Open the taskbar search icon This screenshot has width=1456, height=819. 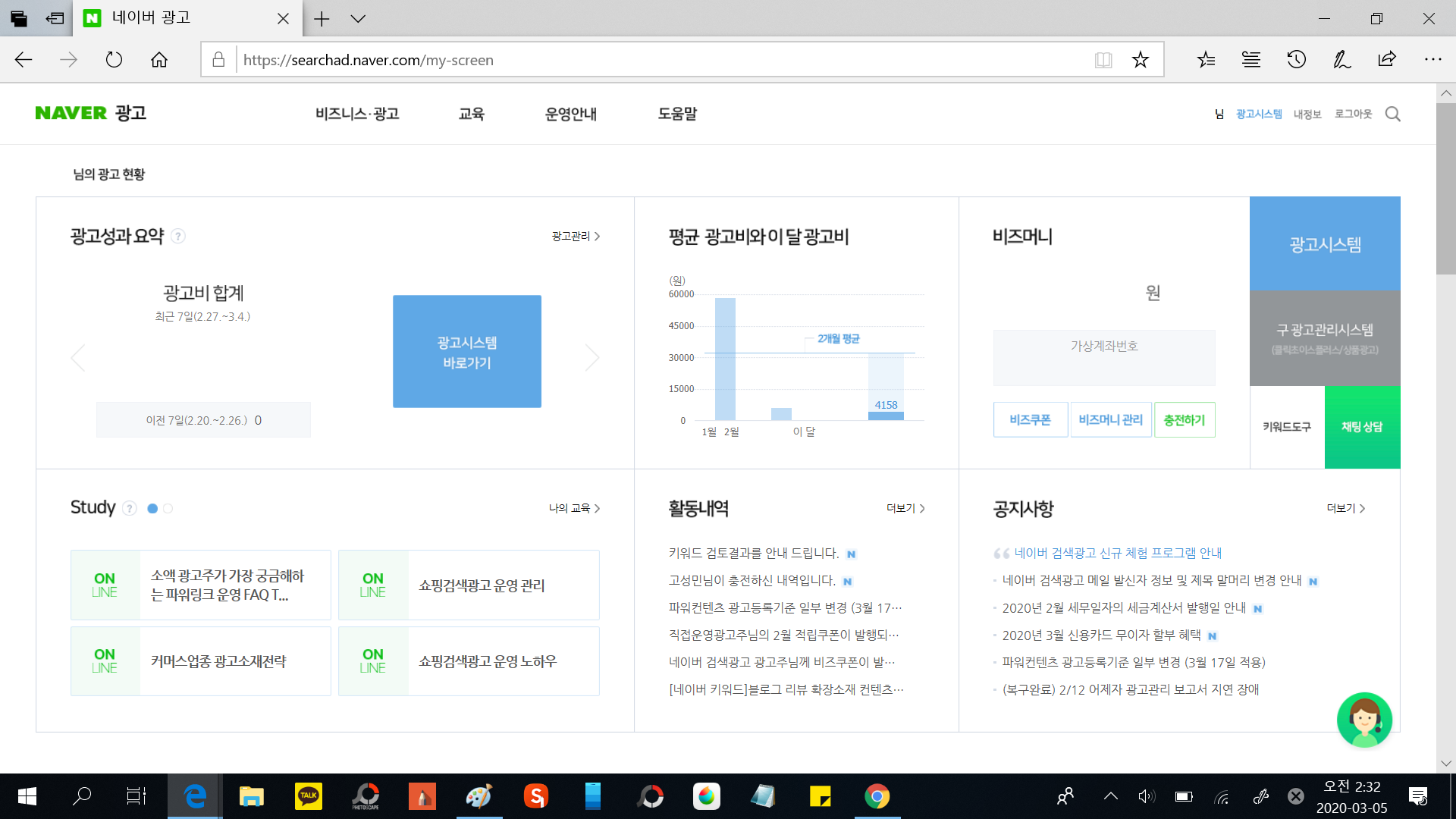[x=81, y=796]
